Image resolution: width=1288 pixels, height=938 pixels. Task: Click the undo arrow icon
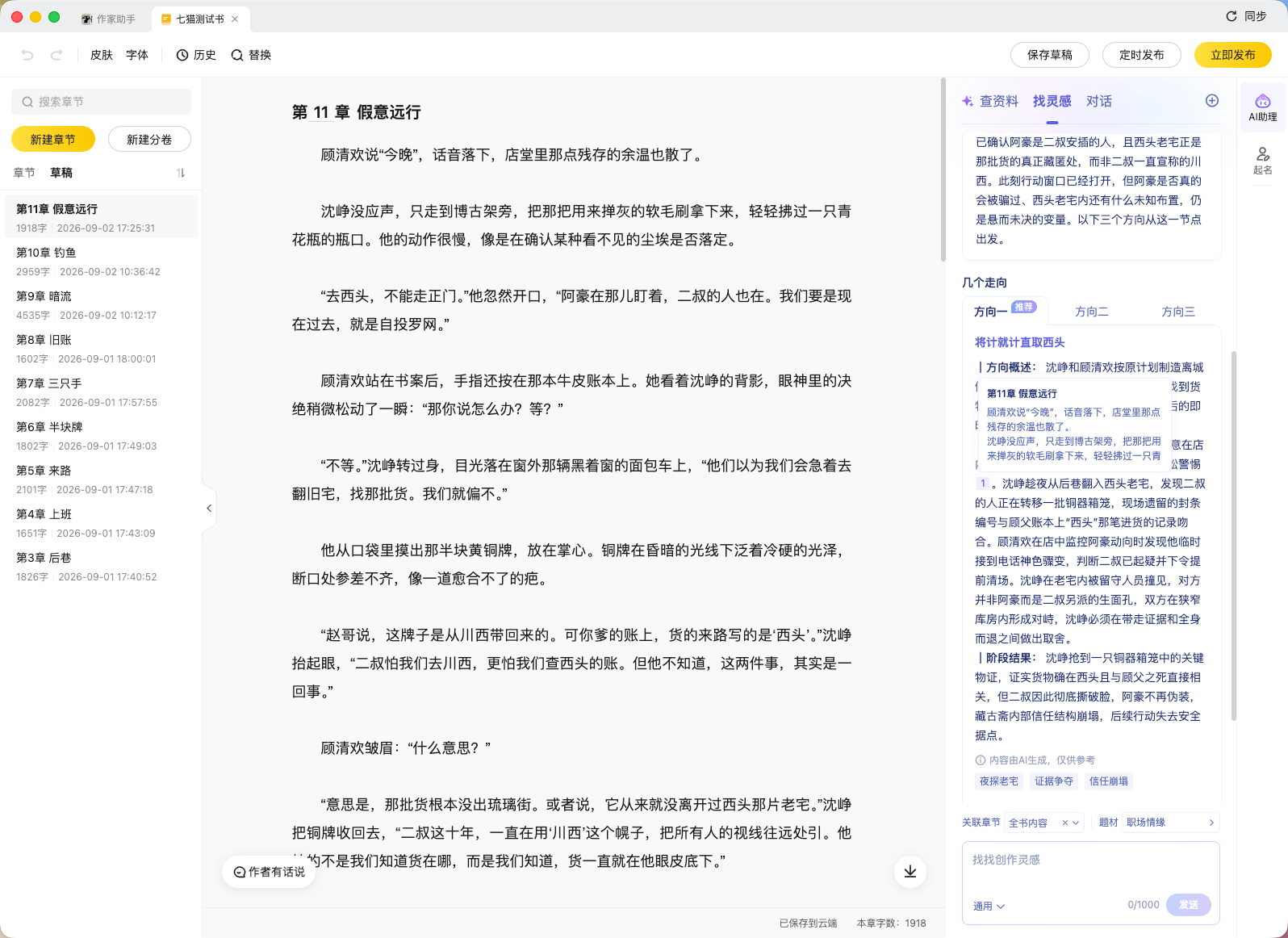[27, 55]
